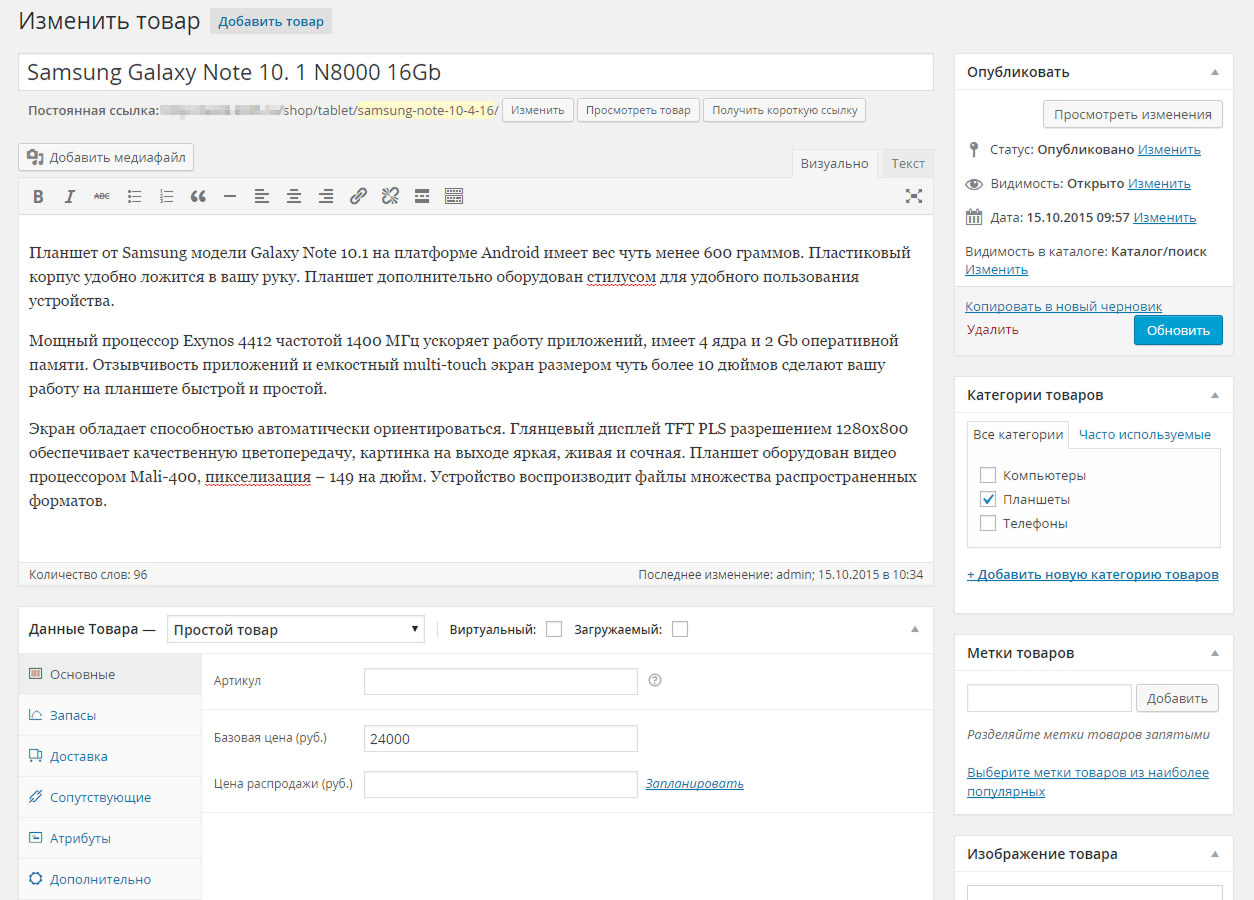Switch to Все категории tab
The image size is (1254, 900).
coord(1018,434)
